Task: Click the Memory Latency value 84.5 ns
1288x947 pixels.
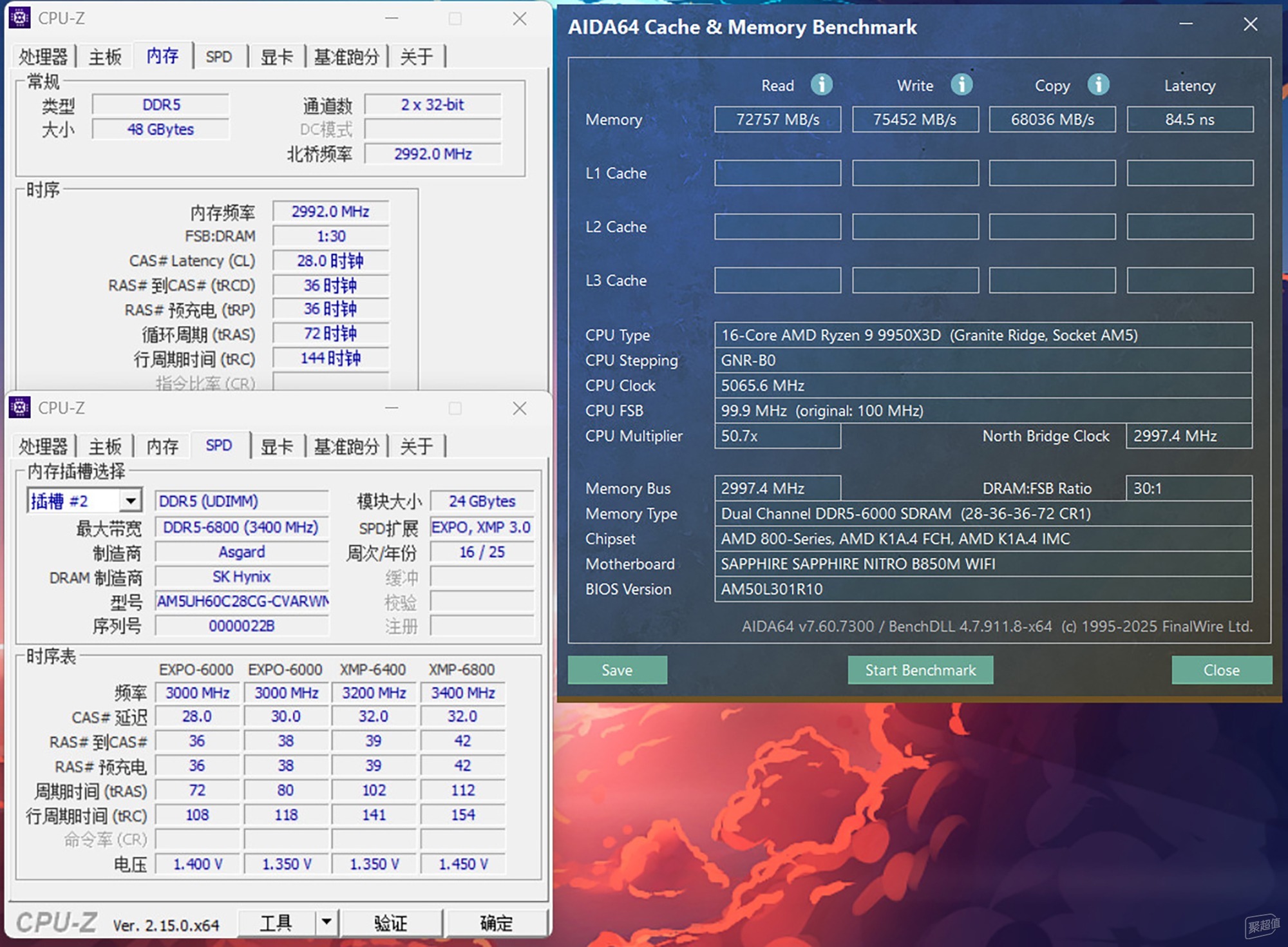Action: coord(1190,119)
